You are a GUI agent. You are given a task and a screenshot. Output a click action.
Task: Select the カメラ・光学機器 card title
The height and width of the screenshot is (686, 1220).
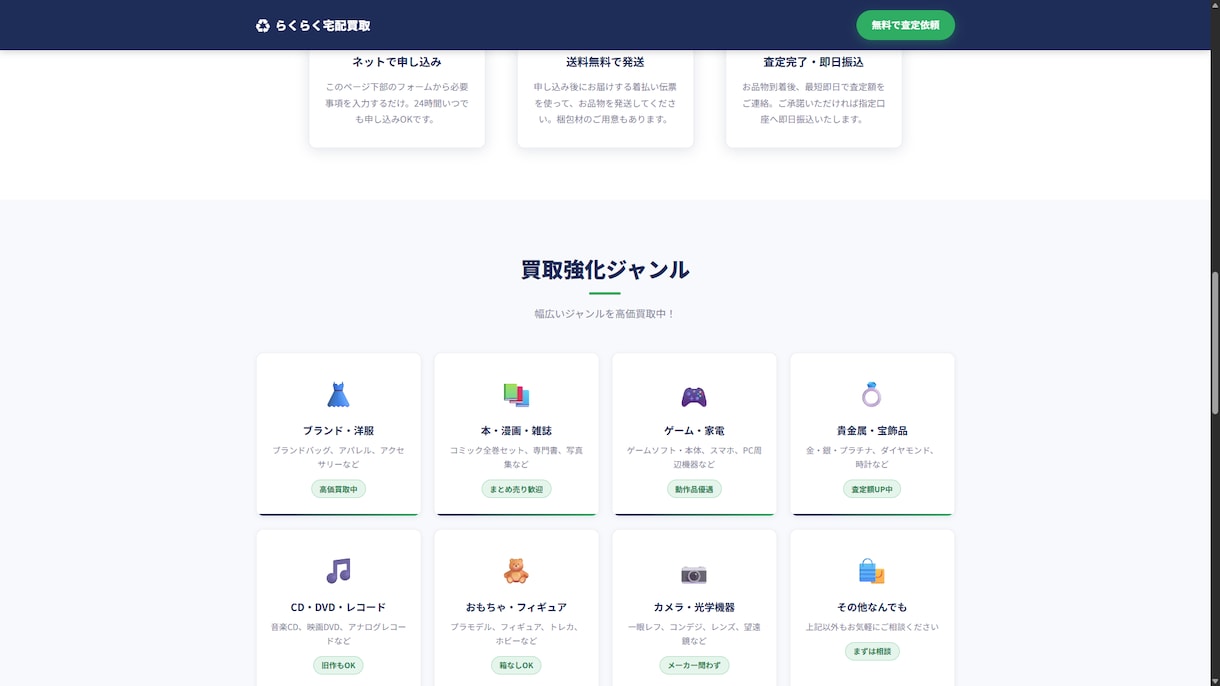[694, 607]
